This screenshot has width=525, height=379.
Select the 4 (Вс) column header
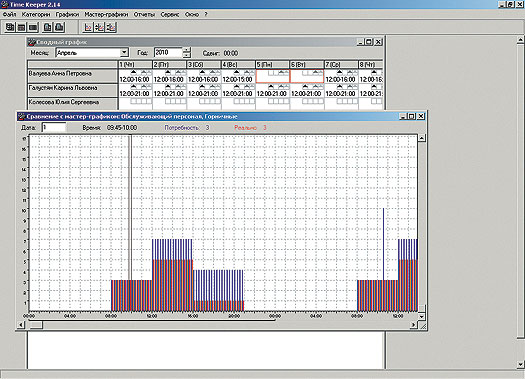(x=238, y=64)
